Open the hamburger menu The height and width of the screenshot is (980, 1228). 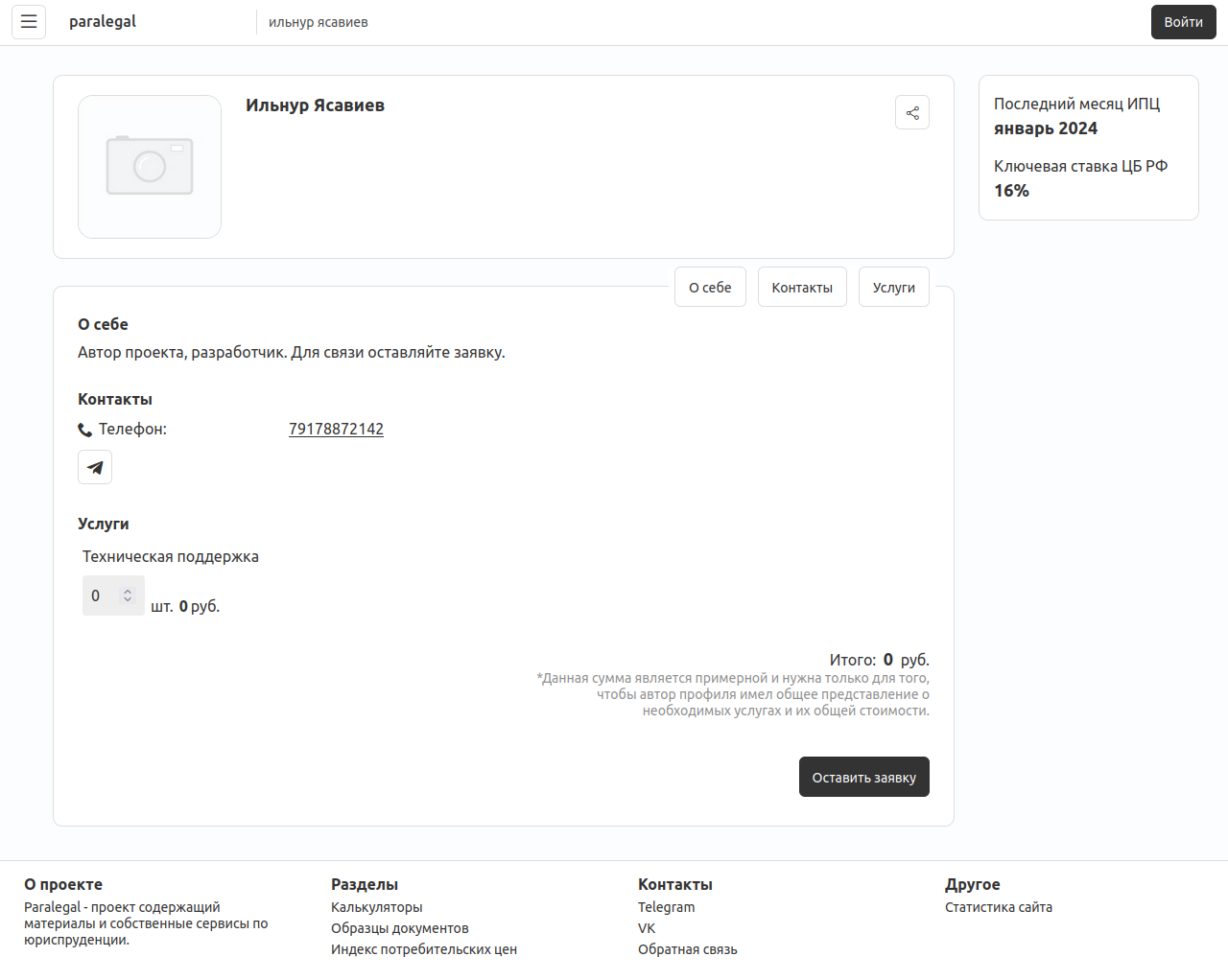click(x=29, y=22)
